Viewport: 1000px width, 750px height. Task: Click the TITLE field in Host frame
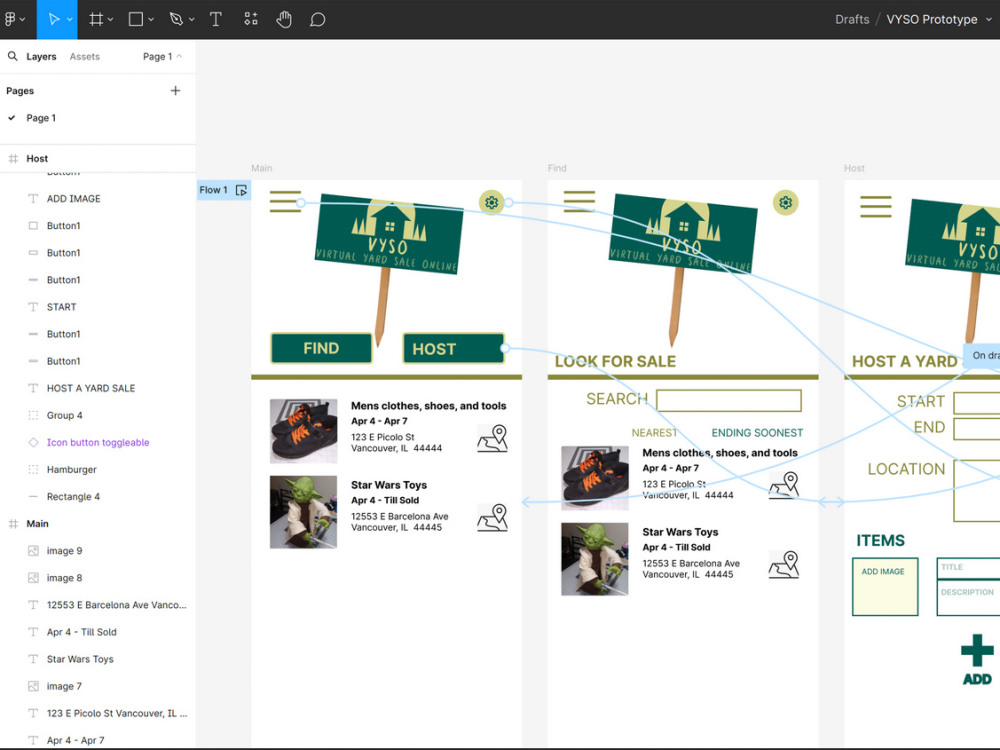pos(968,568)
